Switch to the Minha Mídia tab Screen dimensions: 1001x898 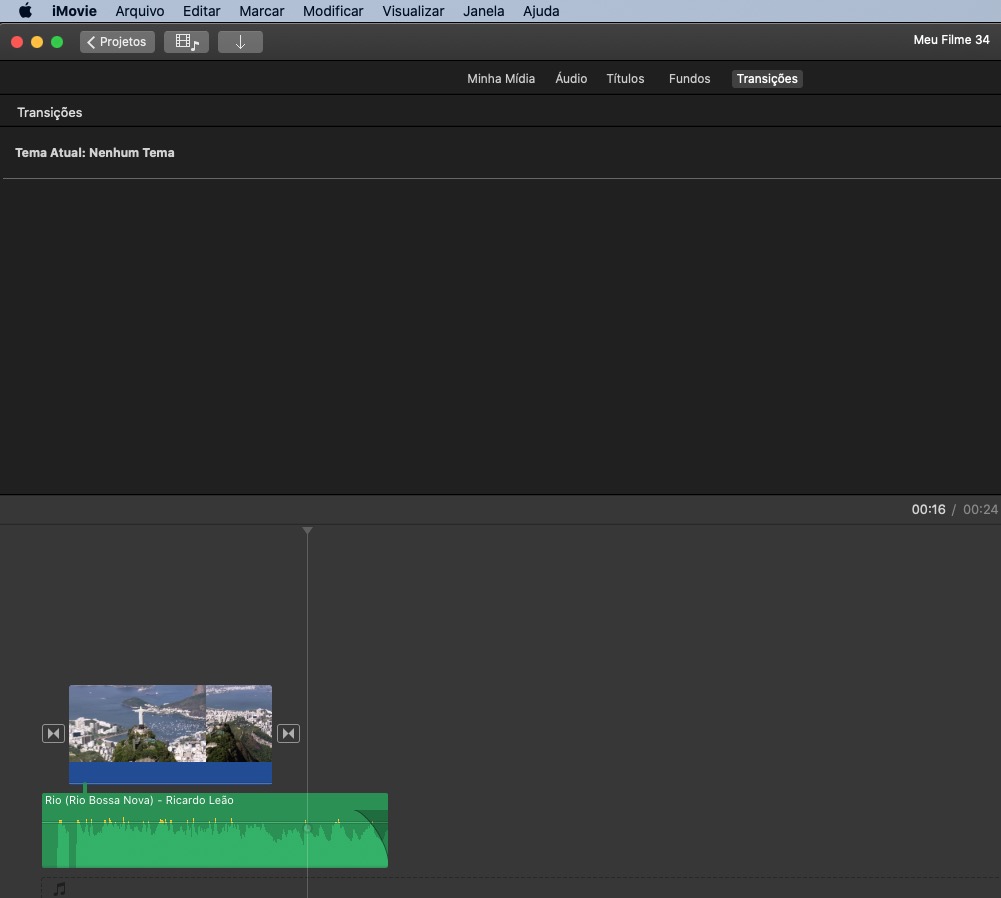click(x=500, y=79)
